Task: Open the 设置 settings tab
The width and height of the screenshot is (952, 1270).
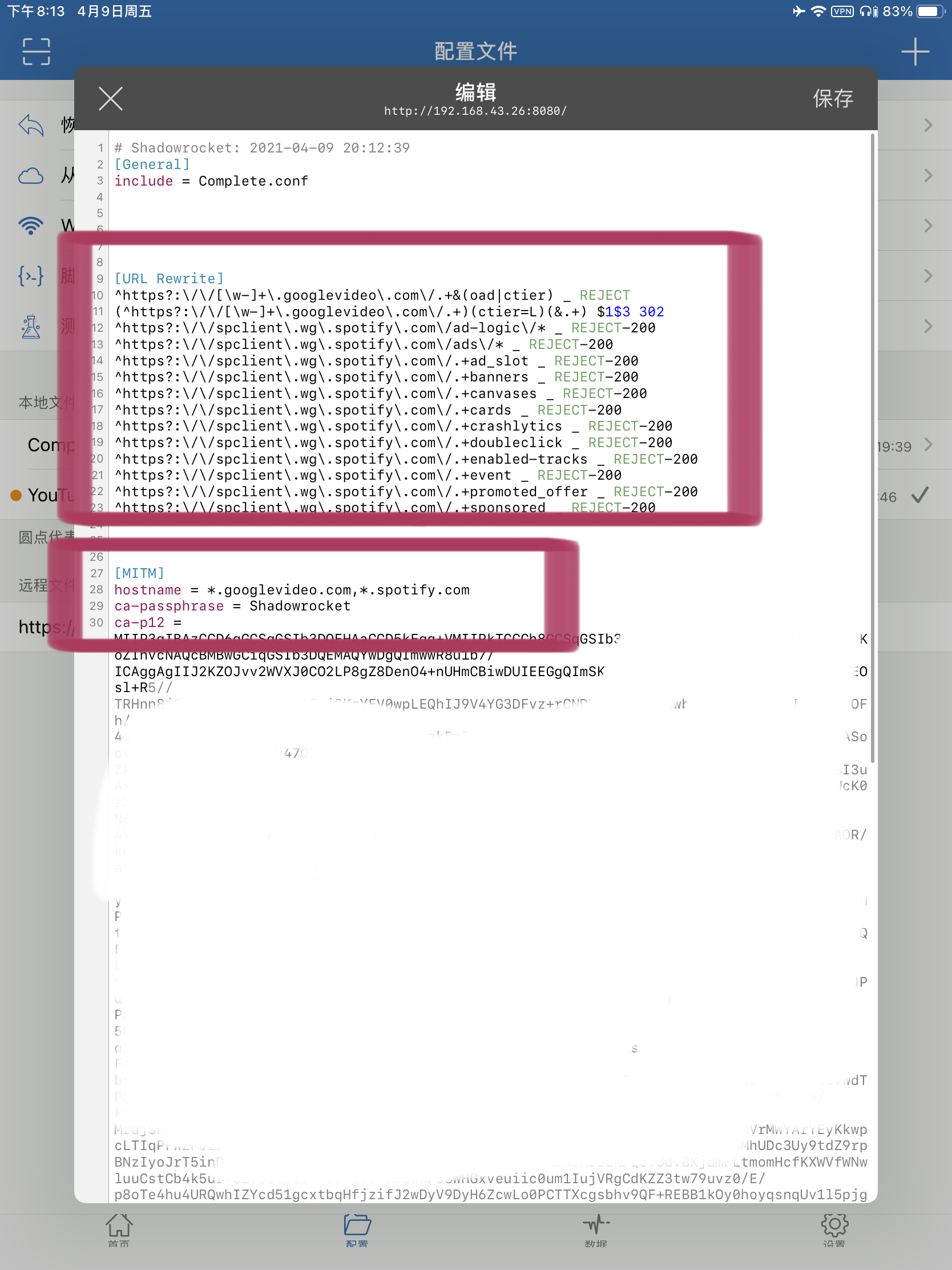Action: [x=834, y=1231]
